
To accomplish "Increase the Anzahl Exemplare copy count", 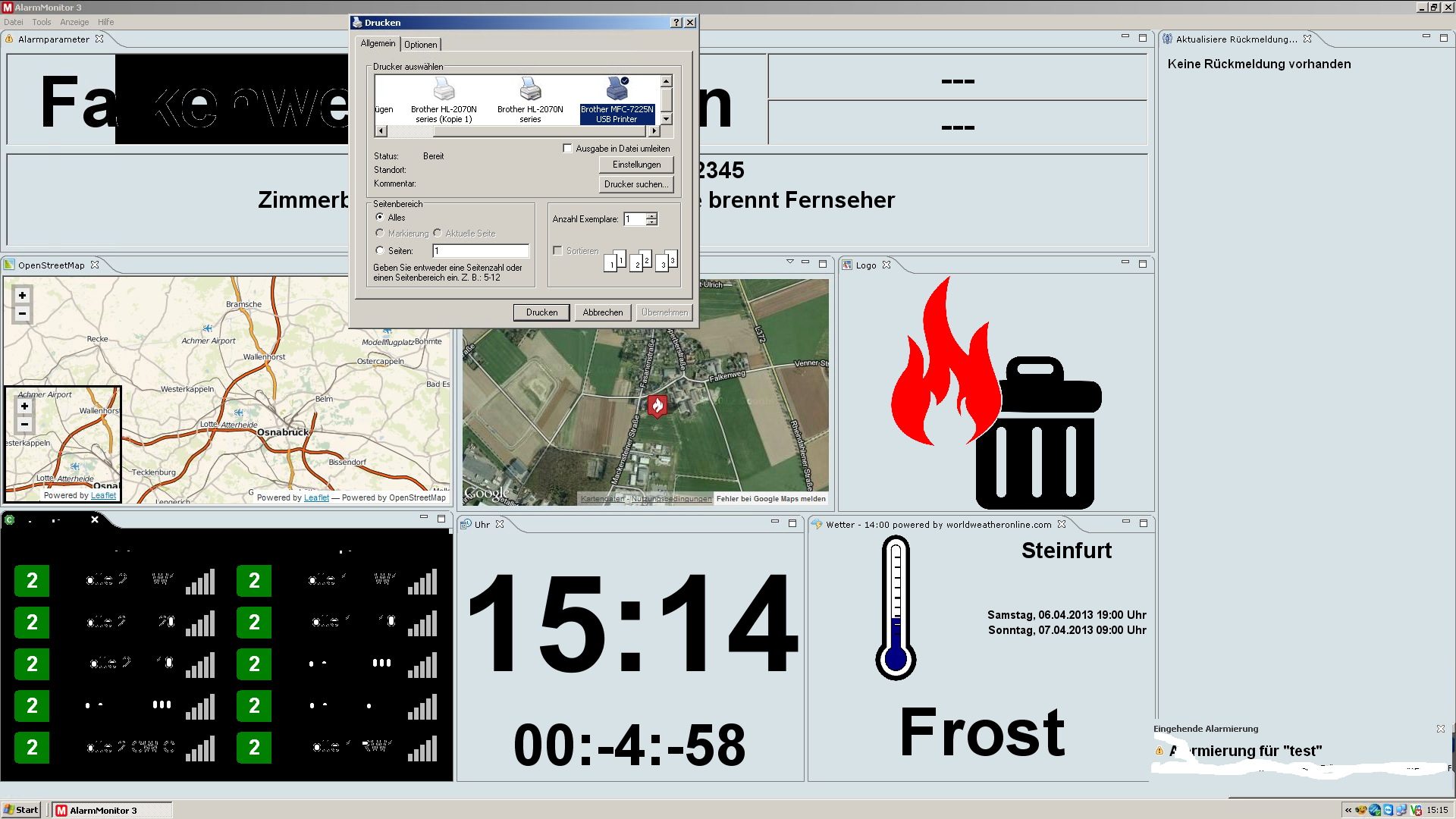I will 651,215.
